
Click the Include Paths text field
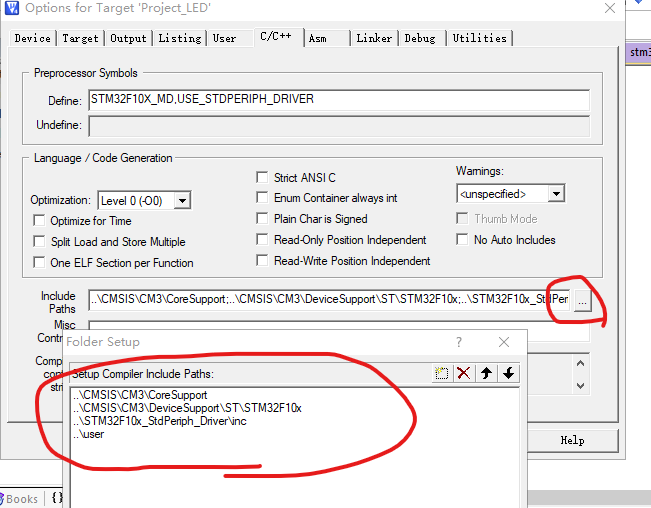click(x=329, y=300)
